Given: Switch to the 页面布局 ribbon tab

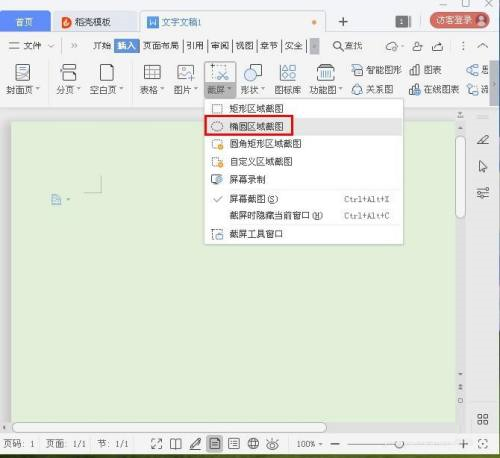Looking at the screenshot, I should (161, 45).
